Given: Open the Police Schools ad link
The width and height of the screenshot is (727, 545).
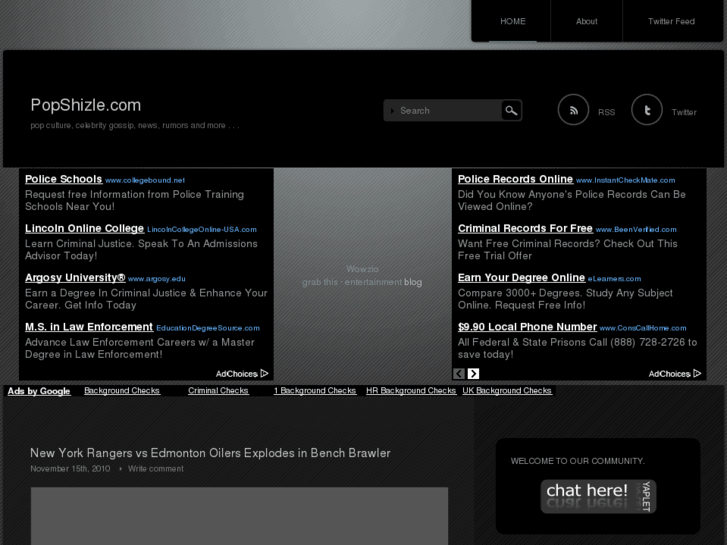Looking at the screenshot, I should 64,180.
